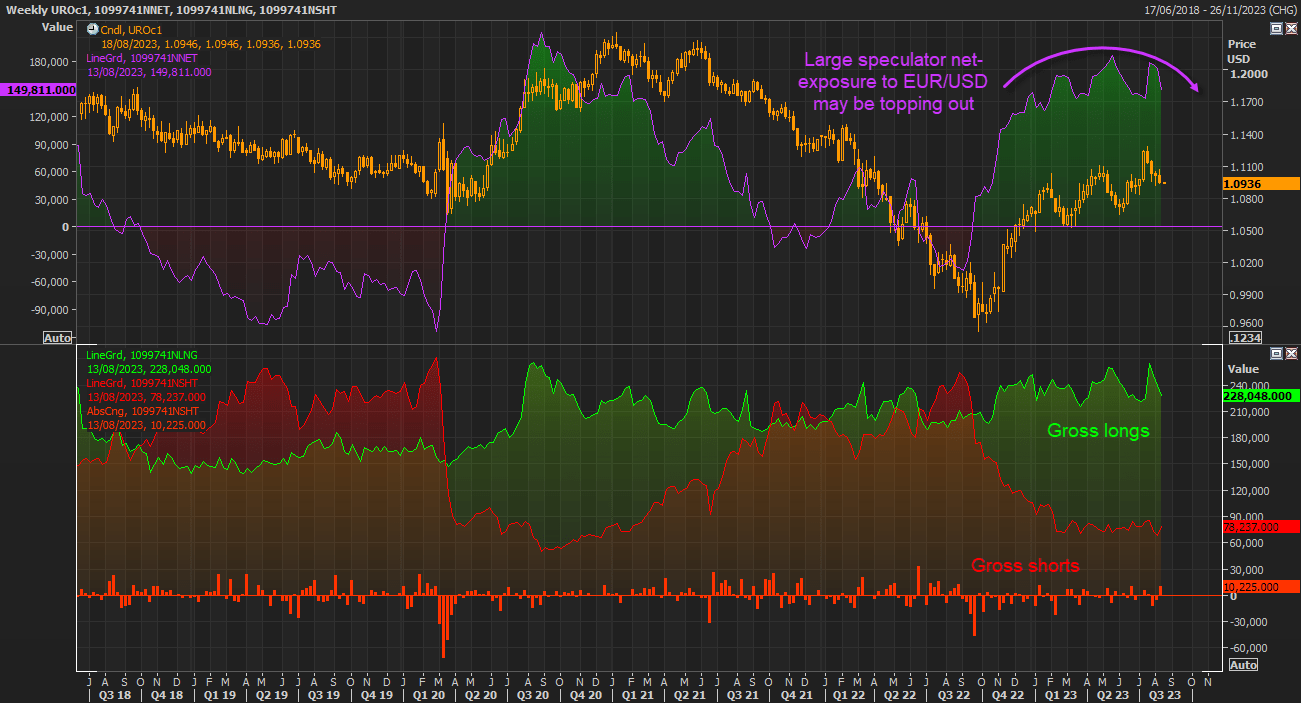Select the LineGrd 1099741NNET legend entry

click(x=144, y=59)
